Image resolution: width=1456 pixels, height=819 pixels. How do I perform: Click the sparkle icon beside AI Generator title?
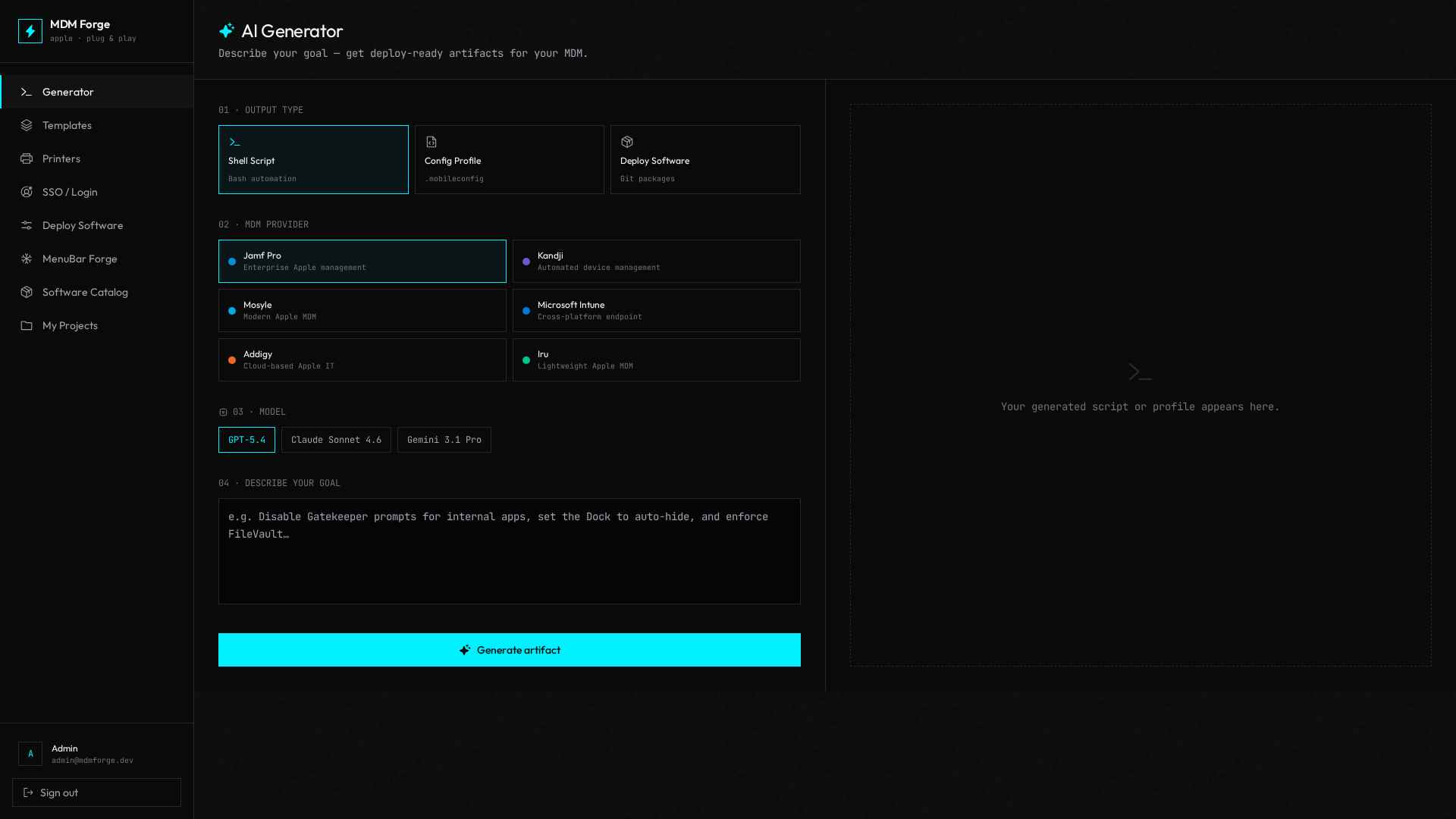tap(226, 31)
